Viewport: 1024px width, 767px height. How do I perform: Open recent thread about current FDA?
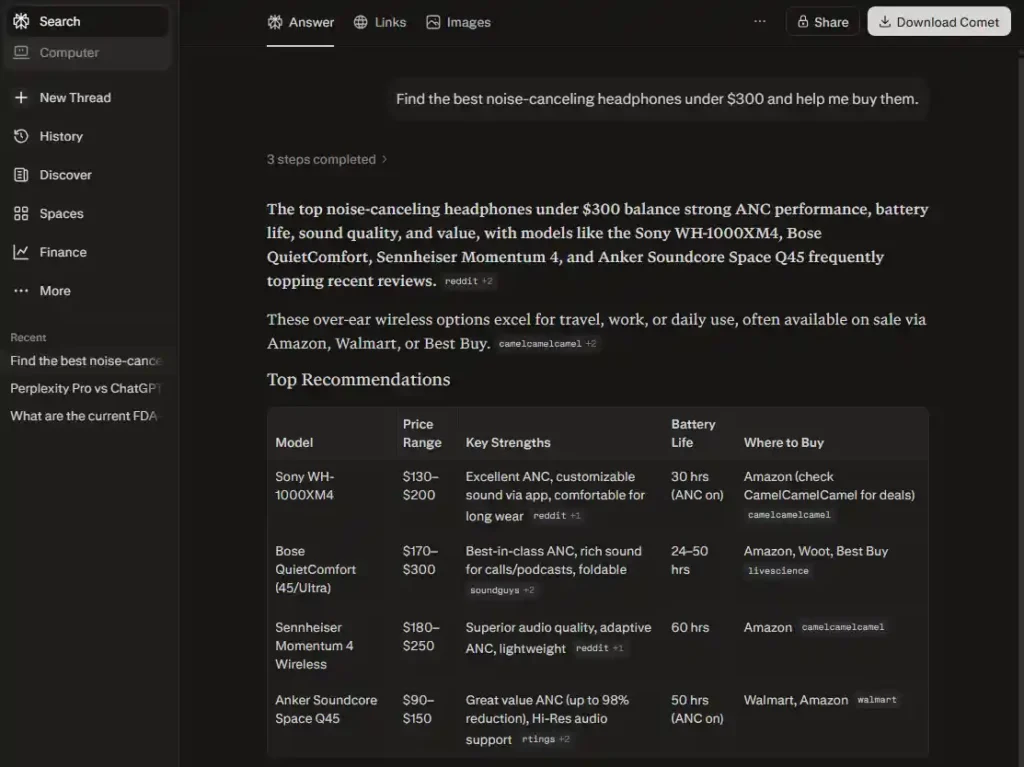(x=86, y=416)
